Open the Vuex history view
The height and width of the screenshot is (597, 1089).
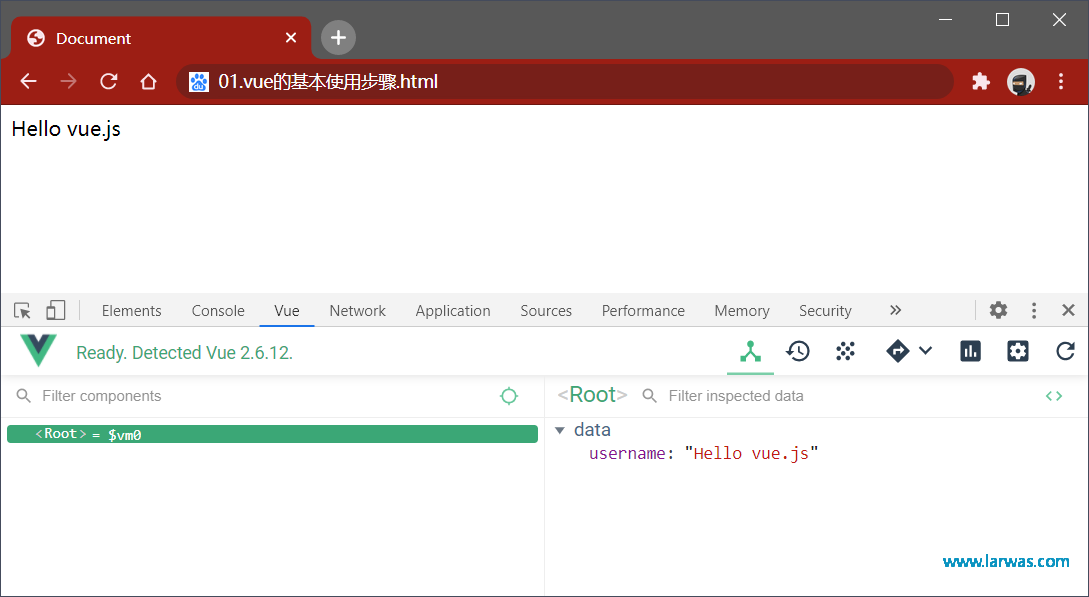797,351
